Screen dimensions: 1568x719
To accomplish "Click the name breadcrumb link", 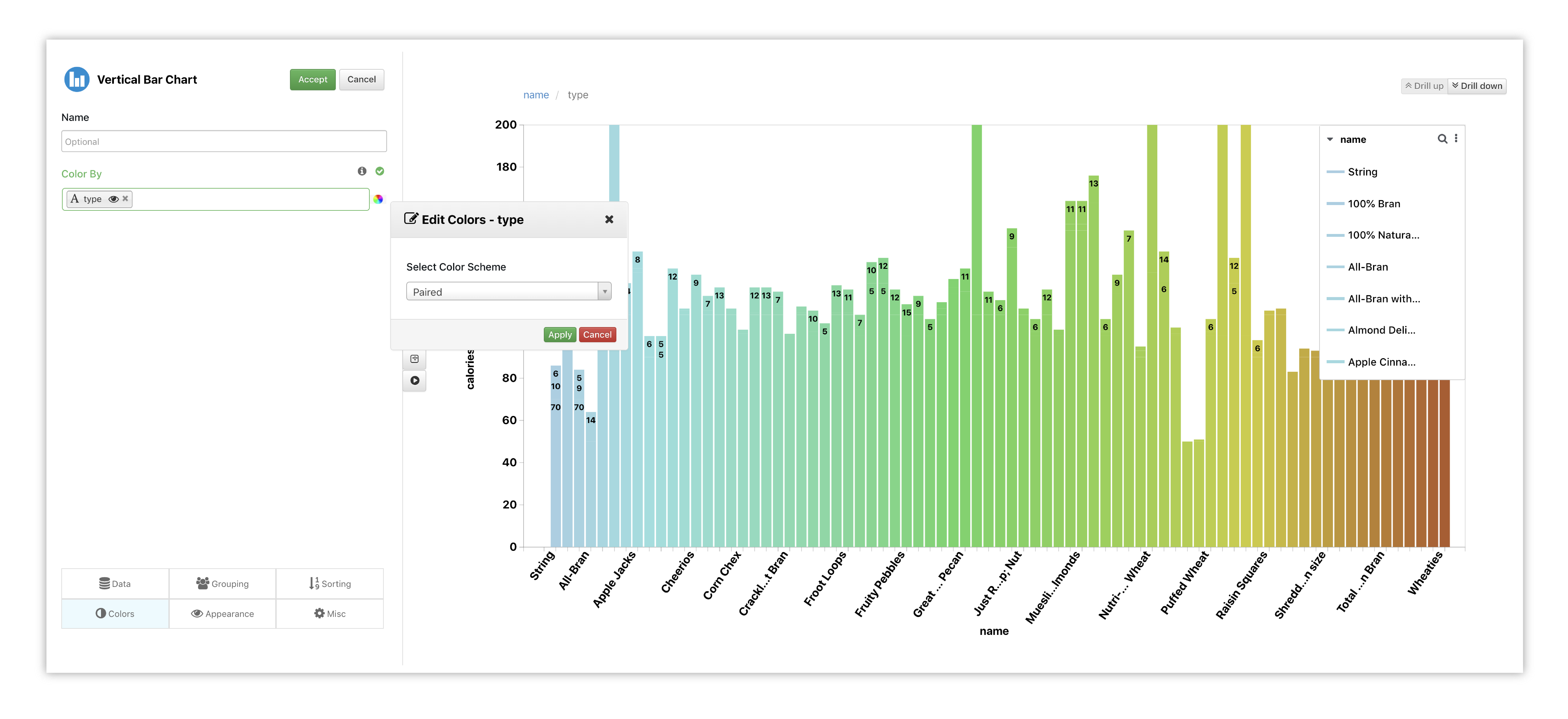I will click(x=536, y=95).
